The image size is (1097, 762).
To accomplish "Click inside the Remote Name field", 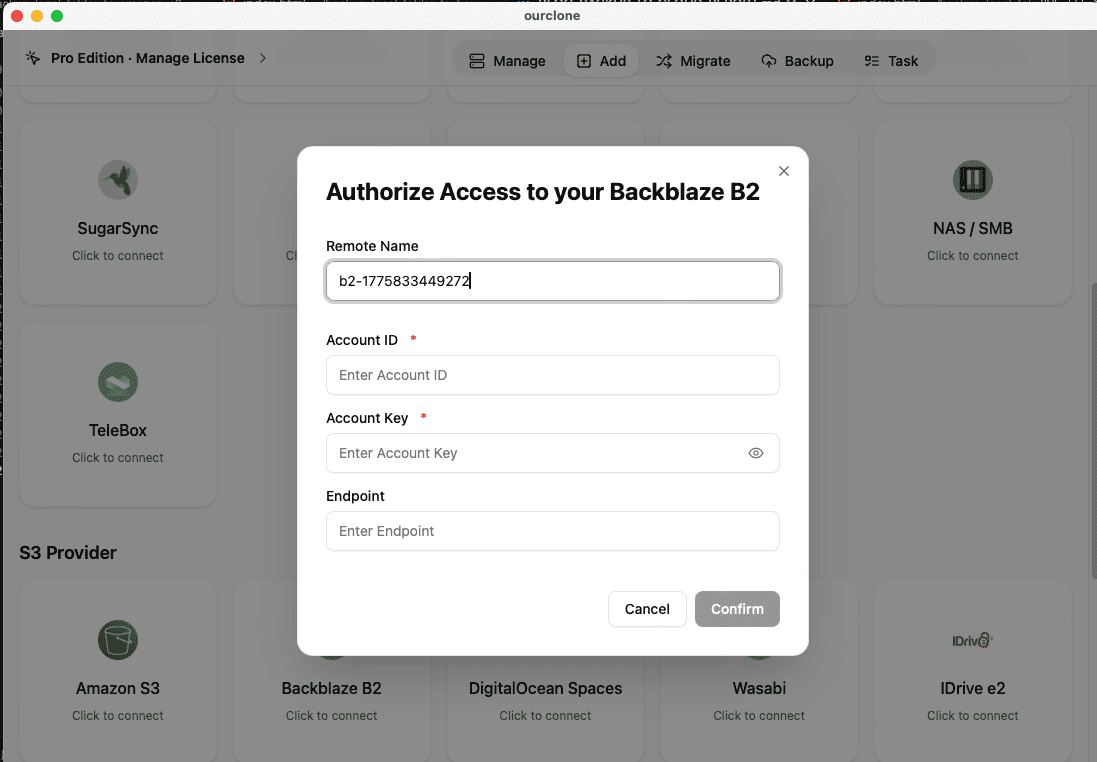I will pos(552,281).
